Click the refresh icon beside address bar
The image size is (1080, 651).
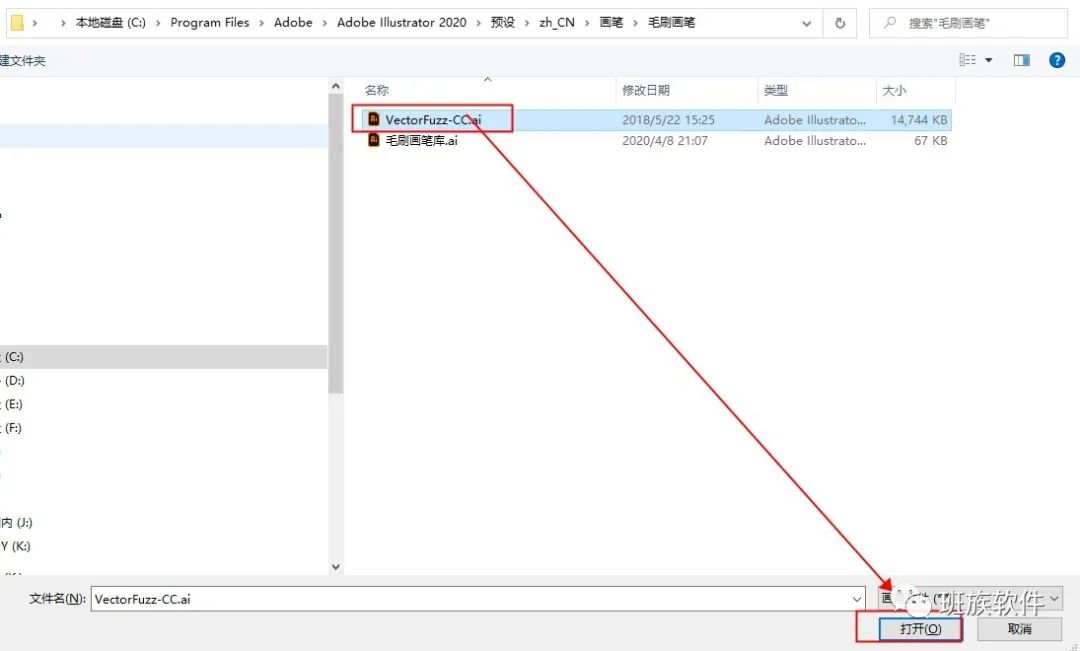click(x=840, y=23)
